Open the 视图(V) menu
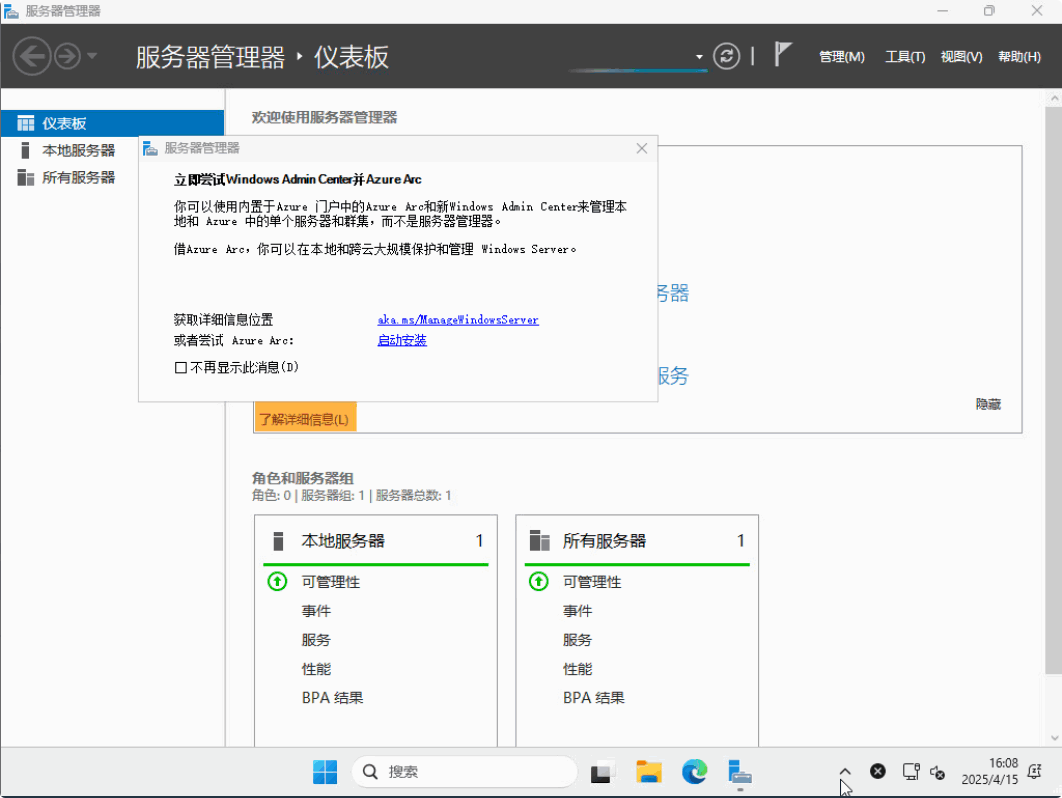 pyautogui.click(x=961, y=57)
